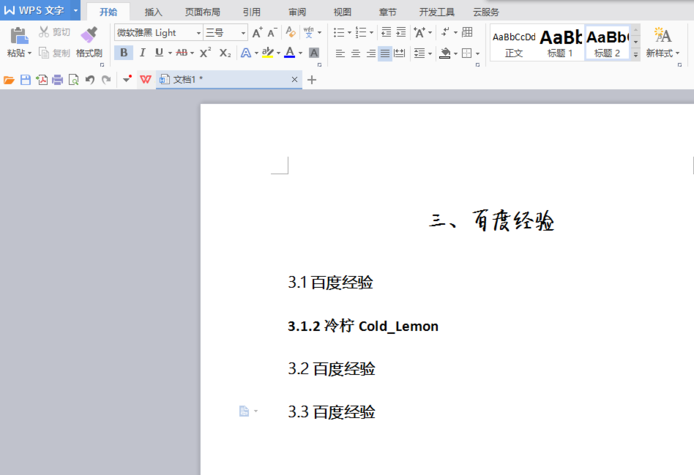Click the Copy (复制) icon
The image size is (694, 475).
43,53
